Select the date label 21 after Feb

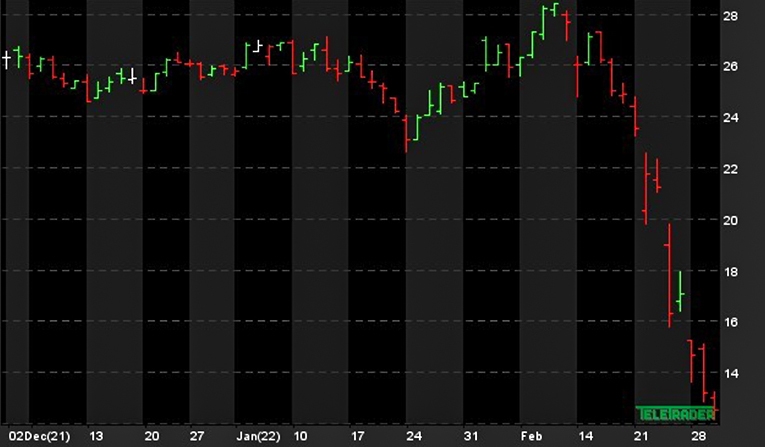coord(642,436)
